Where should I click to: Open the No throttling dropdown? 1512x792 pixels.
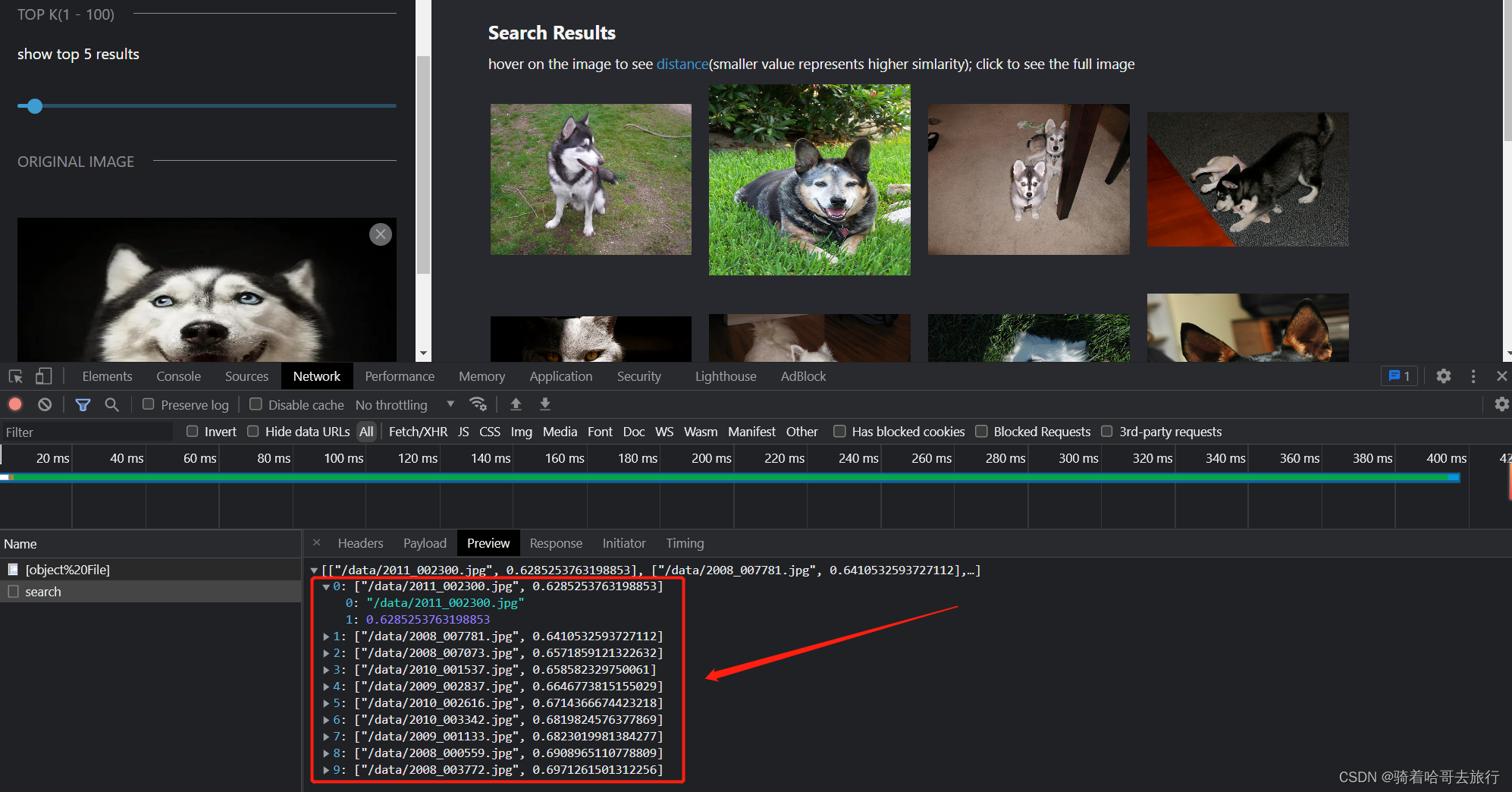coord(404,405)
